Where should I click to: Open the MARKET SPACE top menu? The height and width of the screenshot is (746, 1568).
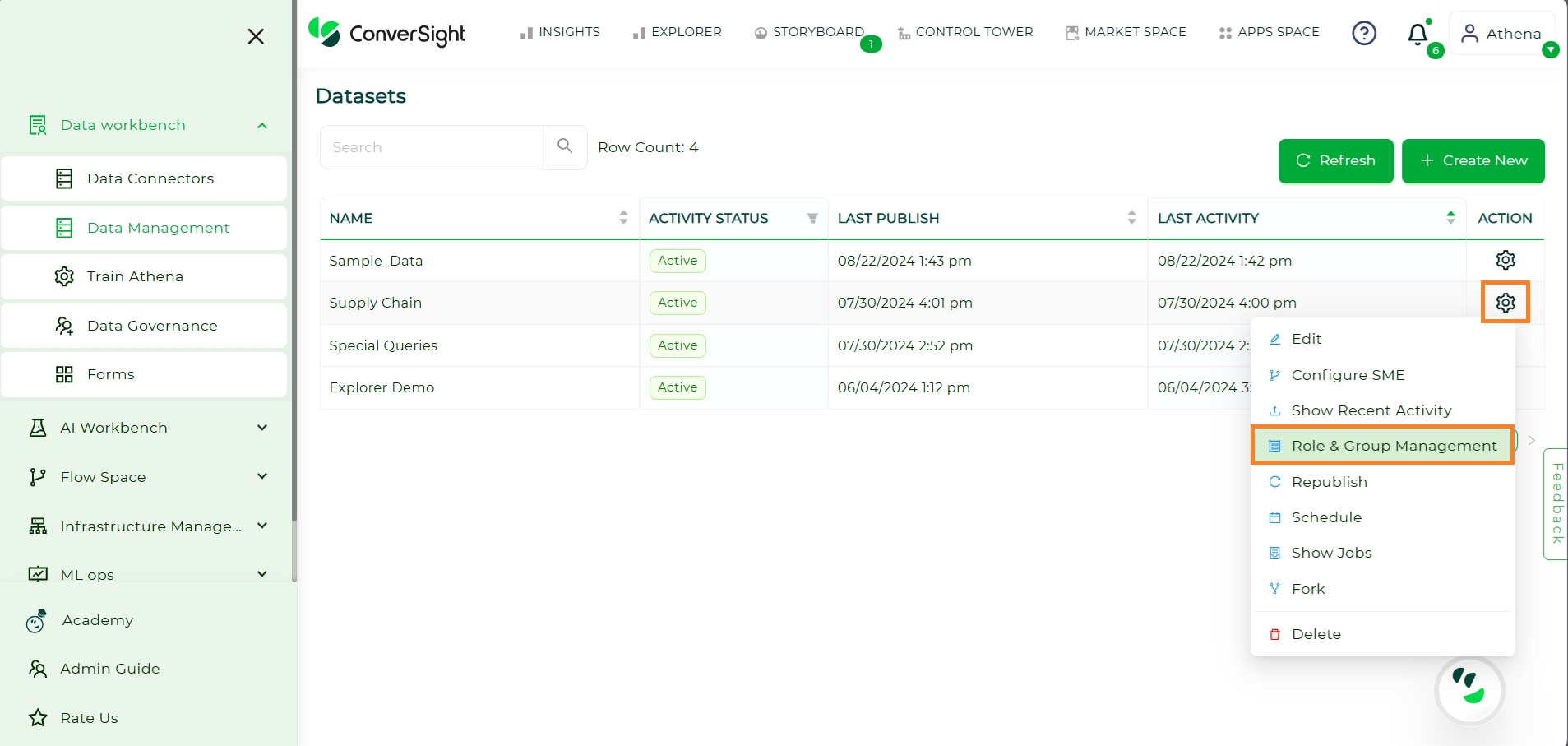coord(1126,32)
